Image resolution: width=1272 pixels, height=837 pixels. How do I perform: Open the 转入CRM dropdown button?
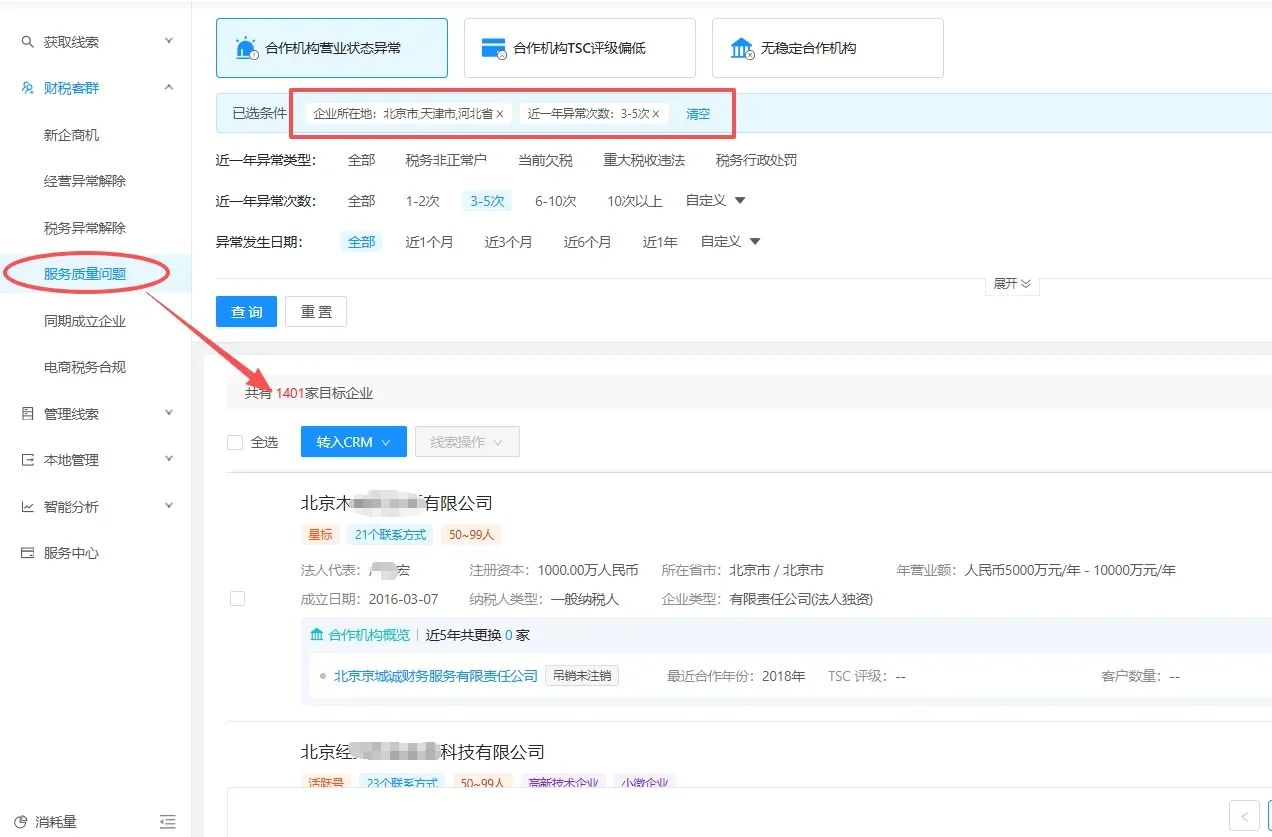(x=353, y=442)
